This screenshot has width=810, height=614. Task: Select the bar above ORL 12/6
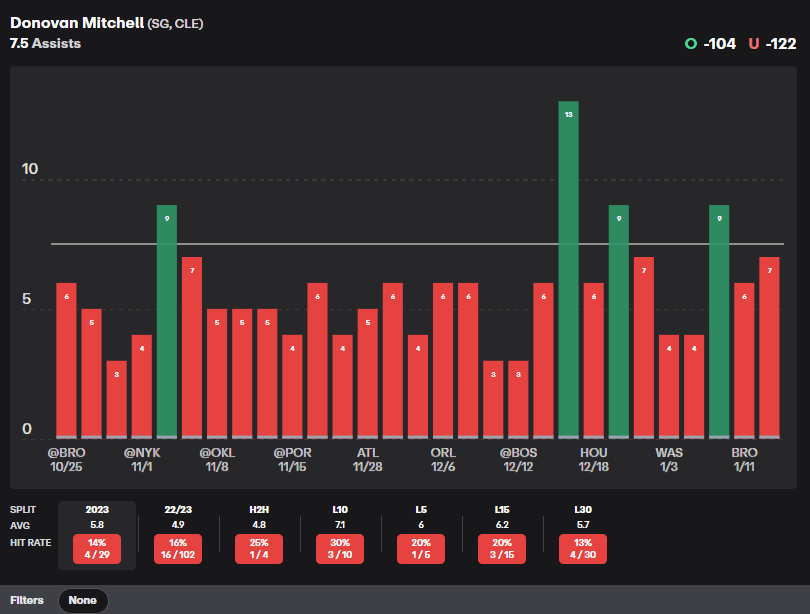point(443,360)
